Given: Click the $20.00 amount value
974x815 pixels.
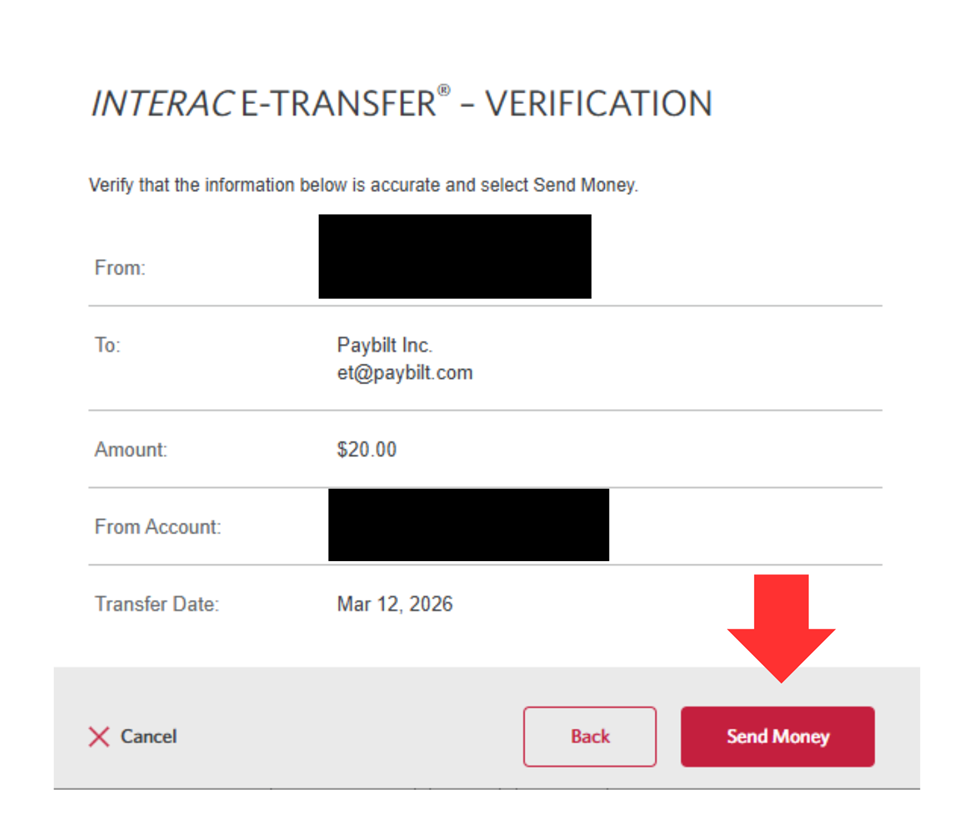Looking at the screenshot, I should pyautogui.click(x=366, y=450).
